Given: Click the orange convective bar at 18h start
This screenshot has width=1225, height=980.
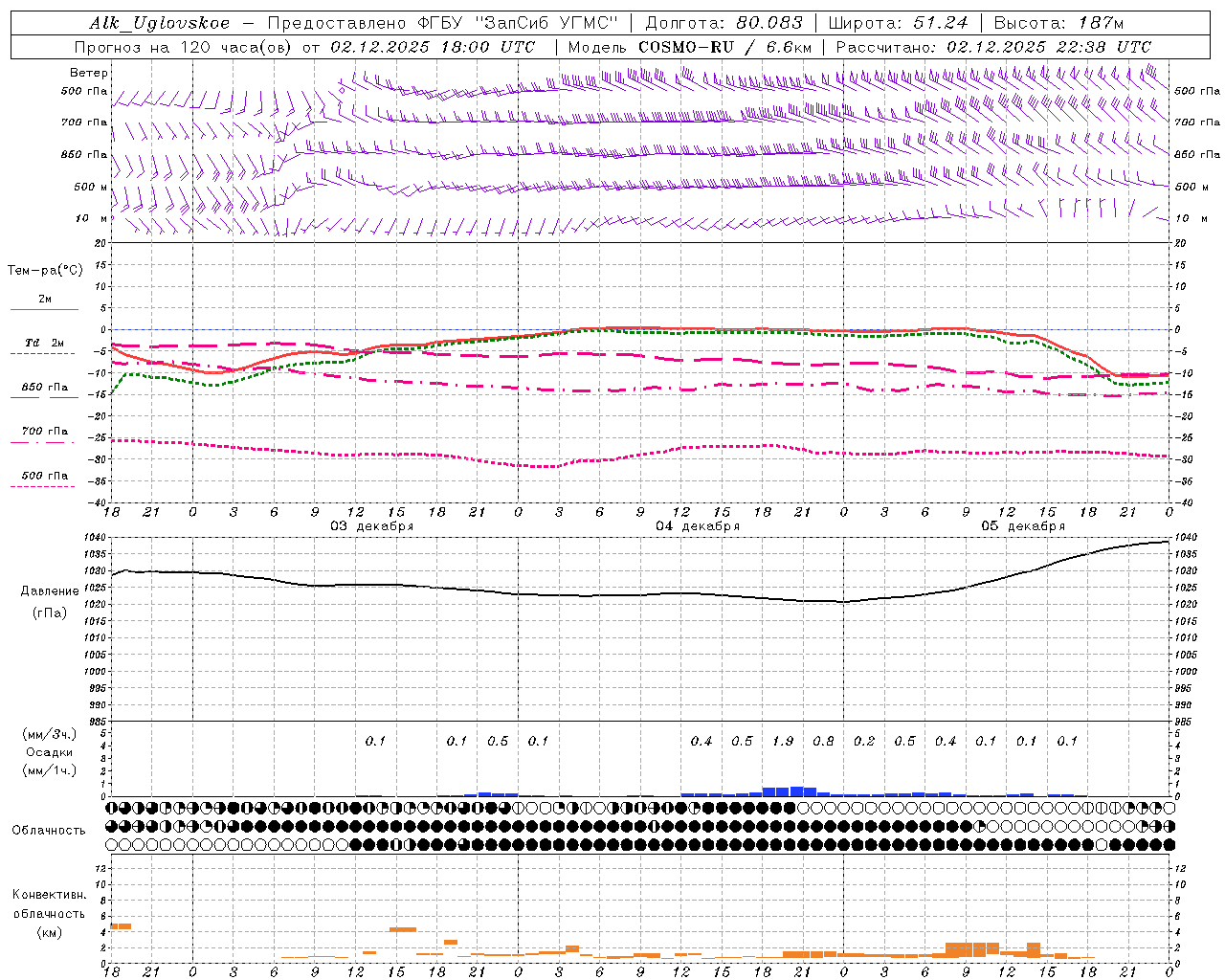Looking at the screenshot, I should coord(122,926).
